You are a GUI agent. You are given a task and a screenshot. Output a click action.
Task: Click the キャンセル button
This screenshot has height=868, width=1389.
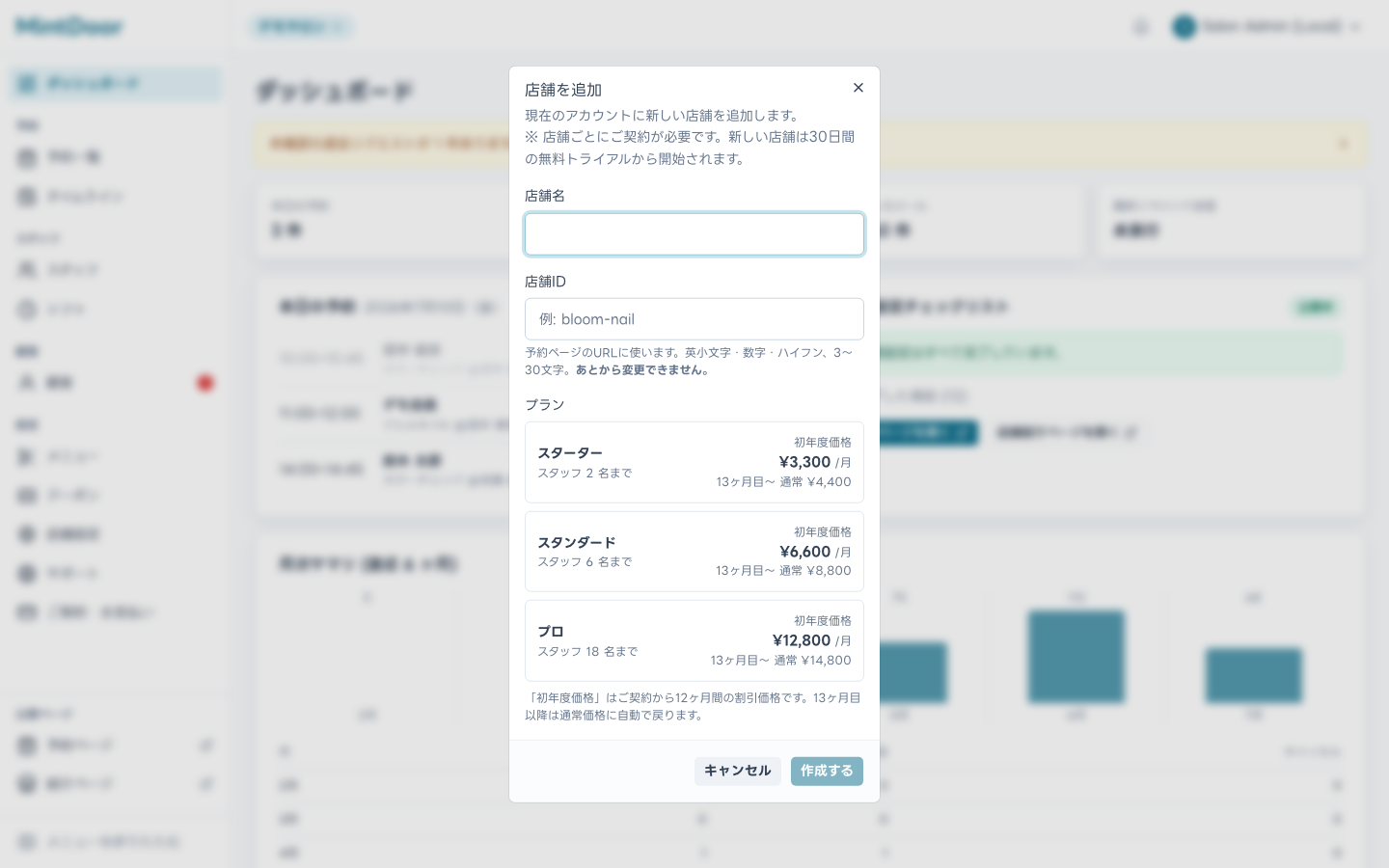pos(738,771)
